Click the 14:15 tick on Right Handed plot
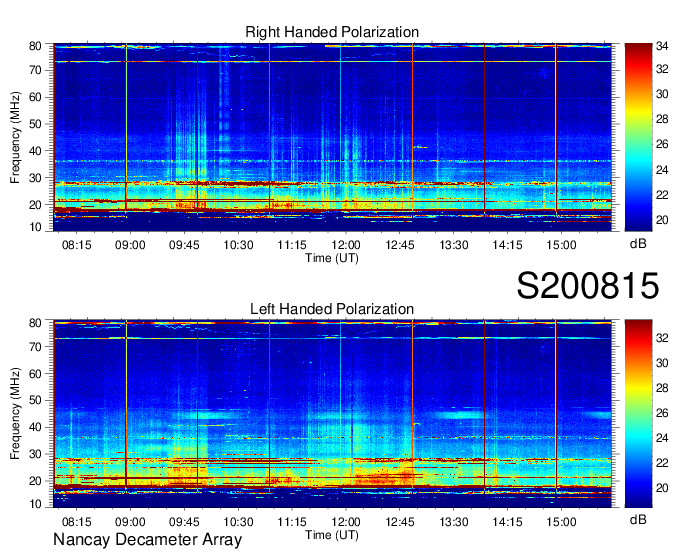Viewport: 680px width, 552px height. tap(507, 245)
